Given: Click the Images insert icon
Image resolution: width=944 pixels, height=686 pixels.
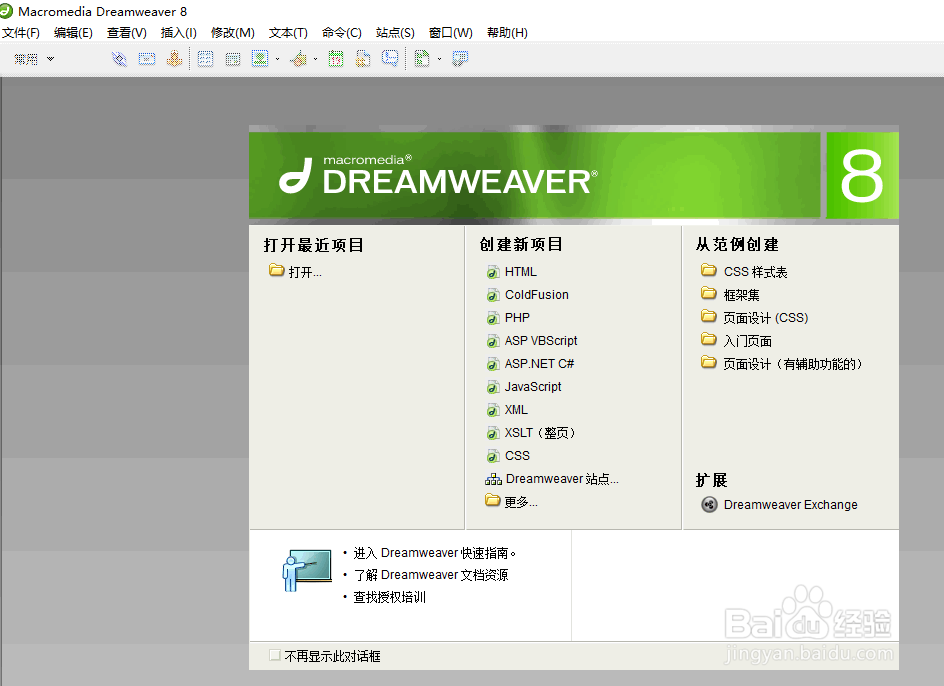Looking at the screenshot, I should [260, 58].
